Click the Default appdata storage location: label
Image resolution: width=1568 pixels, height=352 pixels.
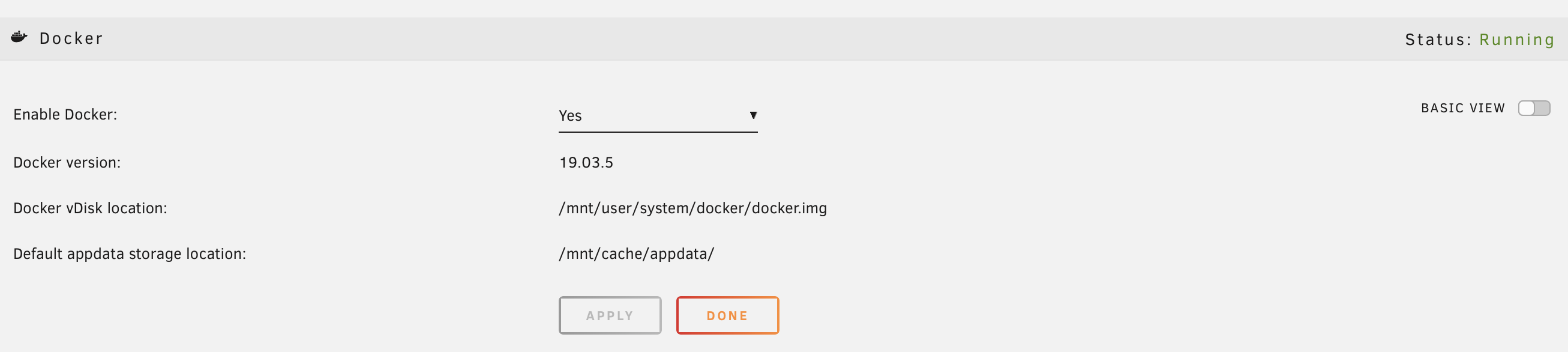click(130, 254)
